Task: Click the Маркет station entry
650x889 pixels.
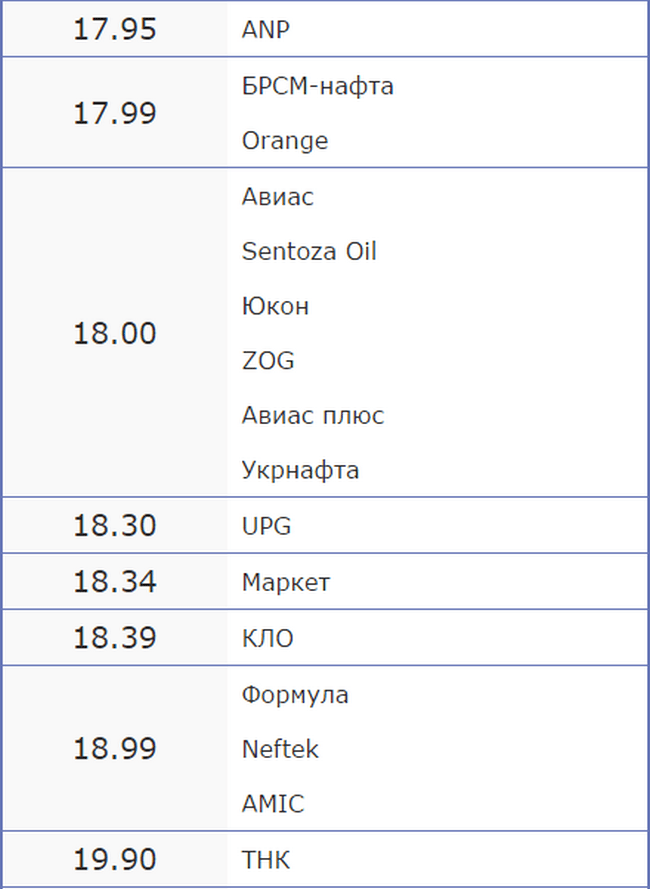Action: (x=286, y=582)
